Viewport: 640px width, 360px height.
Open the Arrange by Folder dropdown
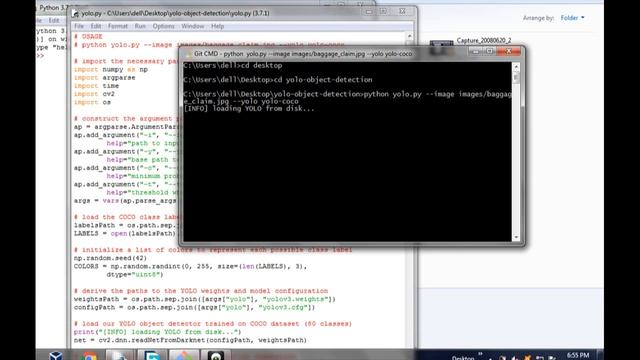572,18
